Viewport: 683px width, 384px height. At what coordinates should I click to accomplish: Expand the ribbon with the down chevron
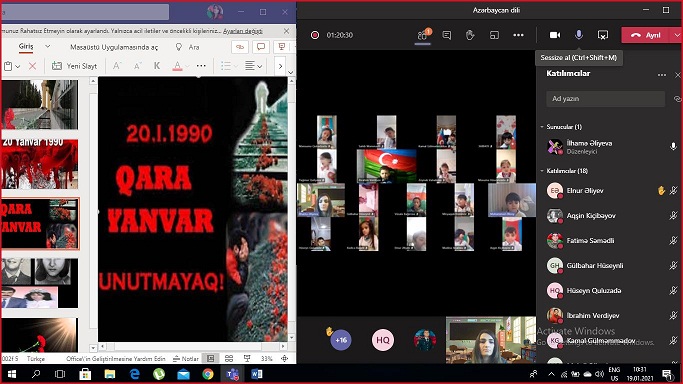click(291, 72)
